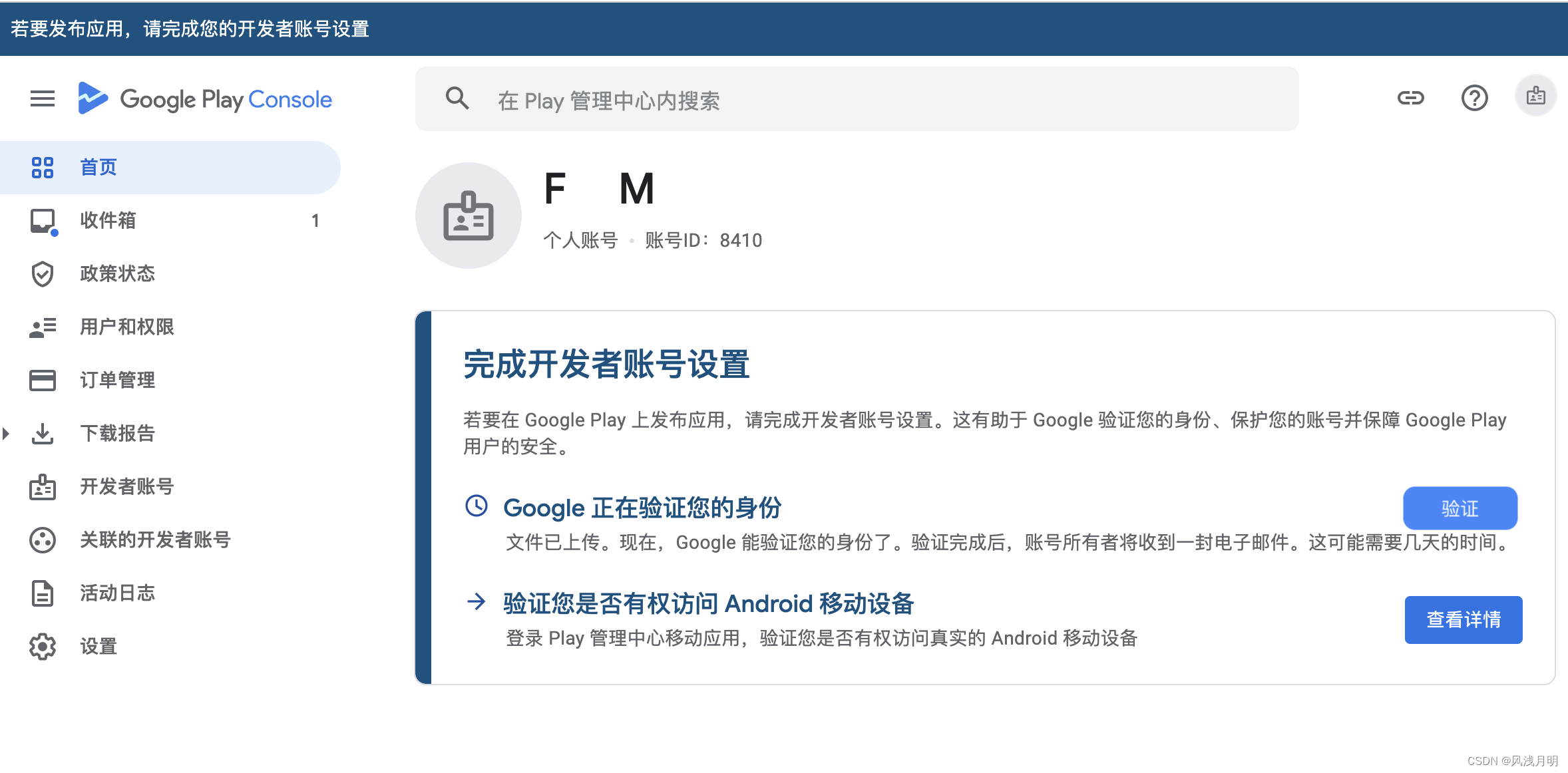This screenshot has height=773, width=1568.
Task: Click the policy status shield icon
Action: point(43,274)
